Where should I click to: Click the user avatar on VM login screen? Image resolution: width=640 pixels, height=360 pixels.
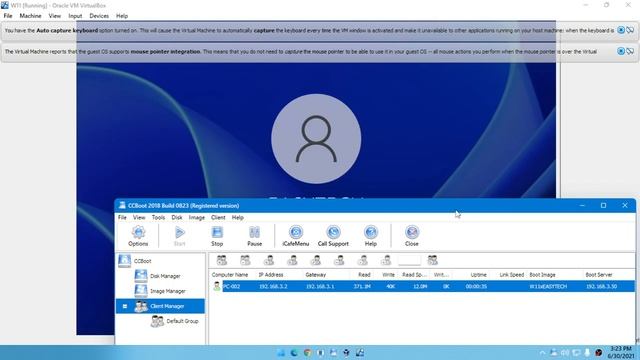[x=316, y=139]
